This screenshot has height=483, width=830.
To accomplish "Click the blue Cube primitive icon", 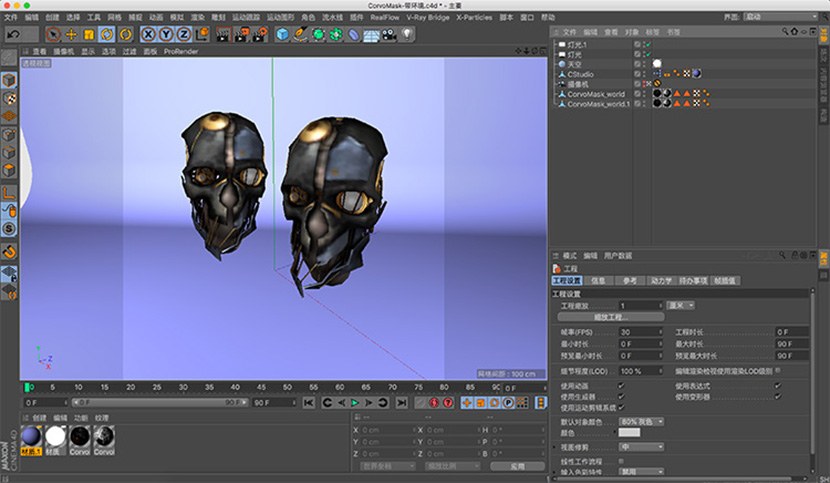I will pyautogui.click(x=283, y=34).
